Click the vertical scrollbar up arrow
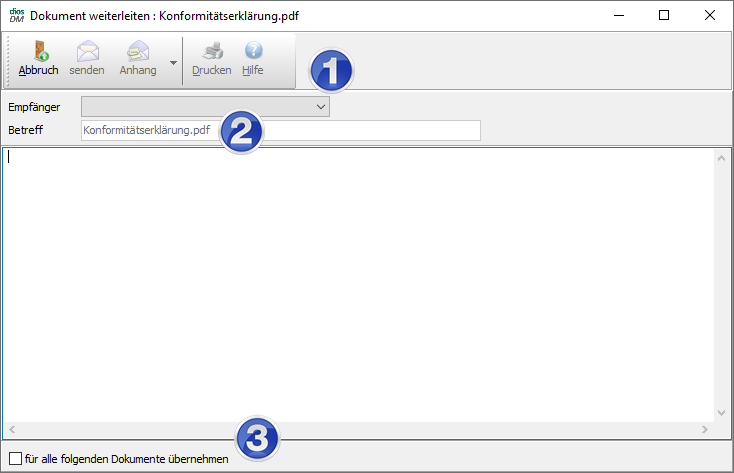Viewport: 734px width, 473px height. click(x=722, y=158)
